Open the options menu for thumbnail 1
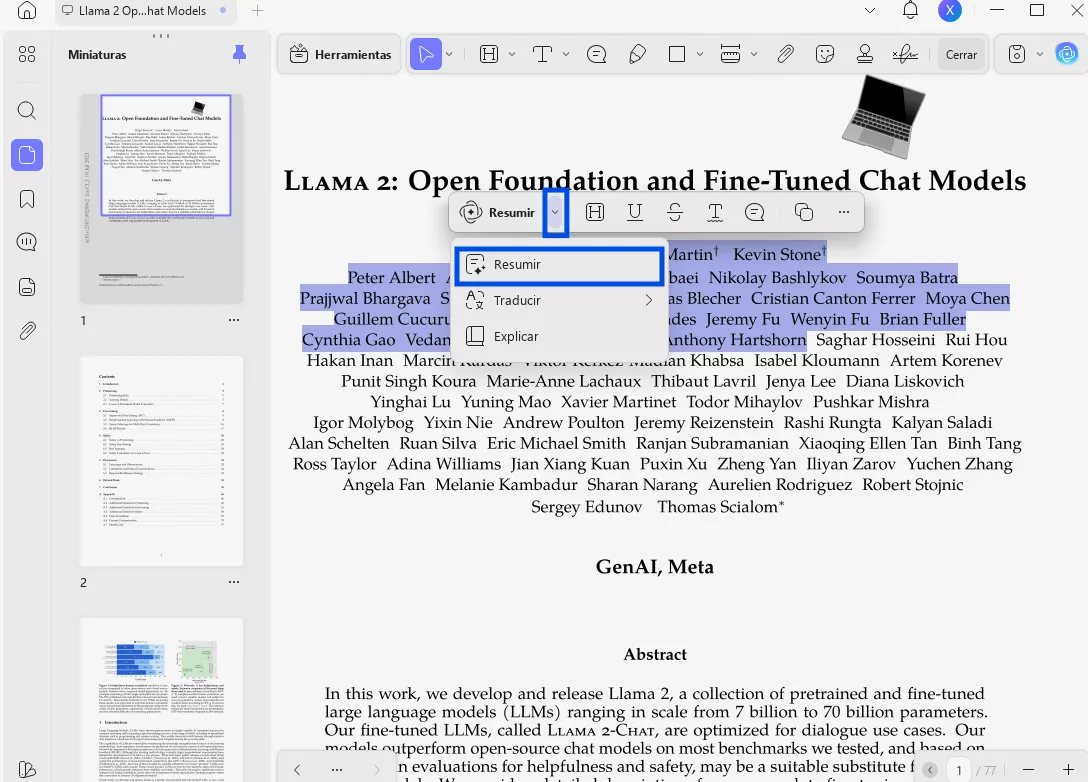 (x=234, y=320)
